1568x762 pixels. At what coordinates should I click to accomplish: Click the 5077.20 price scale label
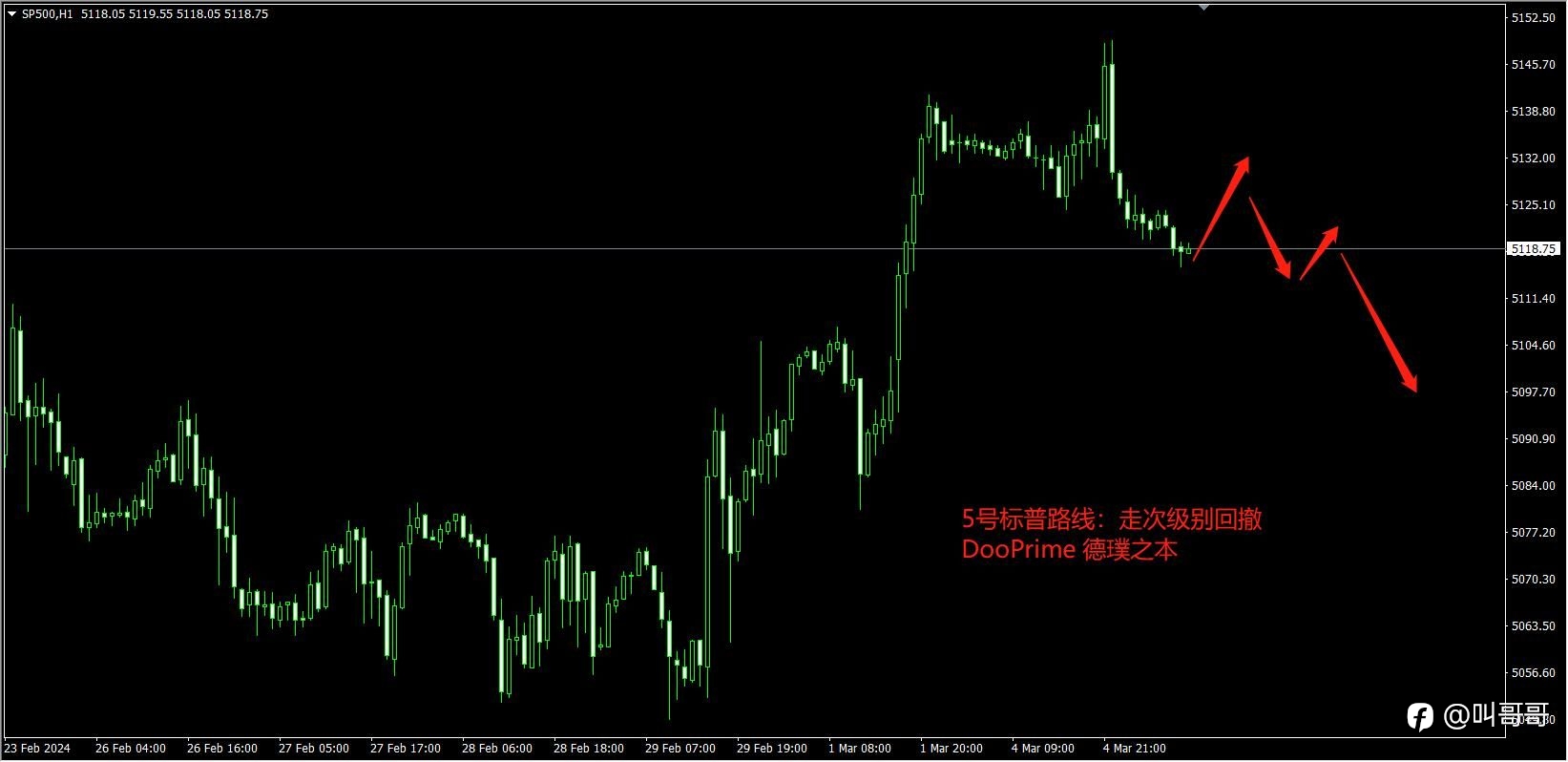1533,533
